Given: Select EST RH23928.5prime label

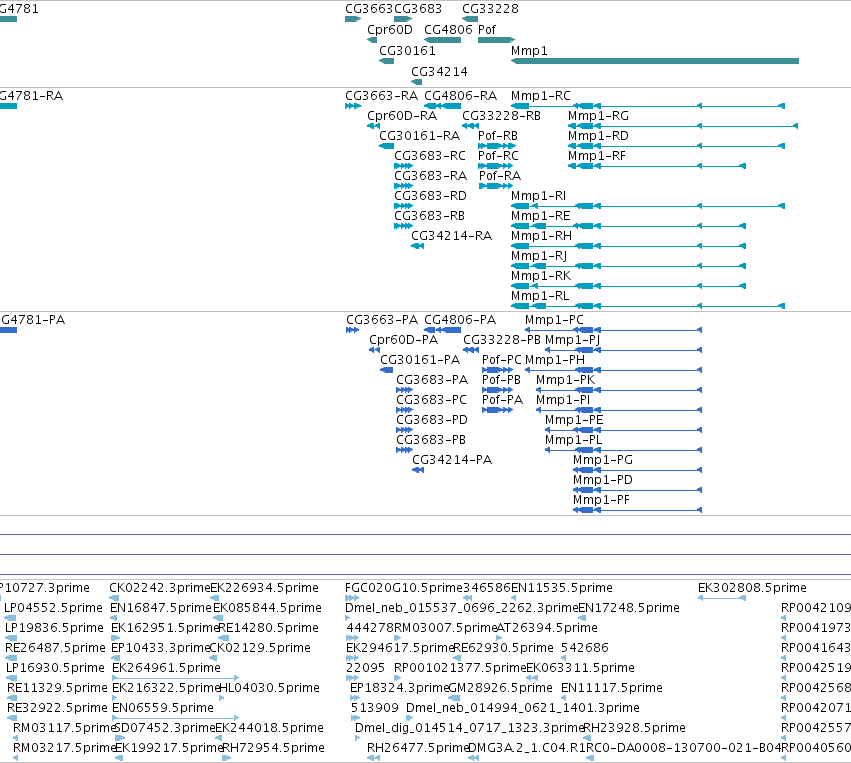Looking at the screenshot, I should click(634, 728).
